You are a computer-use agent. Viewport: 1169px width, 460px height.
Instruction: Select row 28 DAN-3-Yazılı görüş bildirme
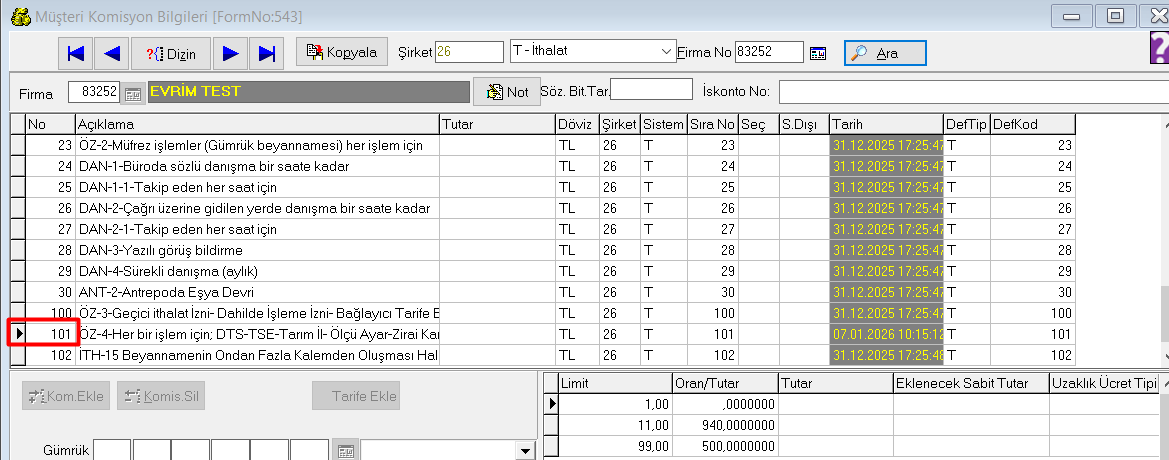coord(257,250)
